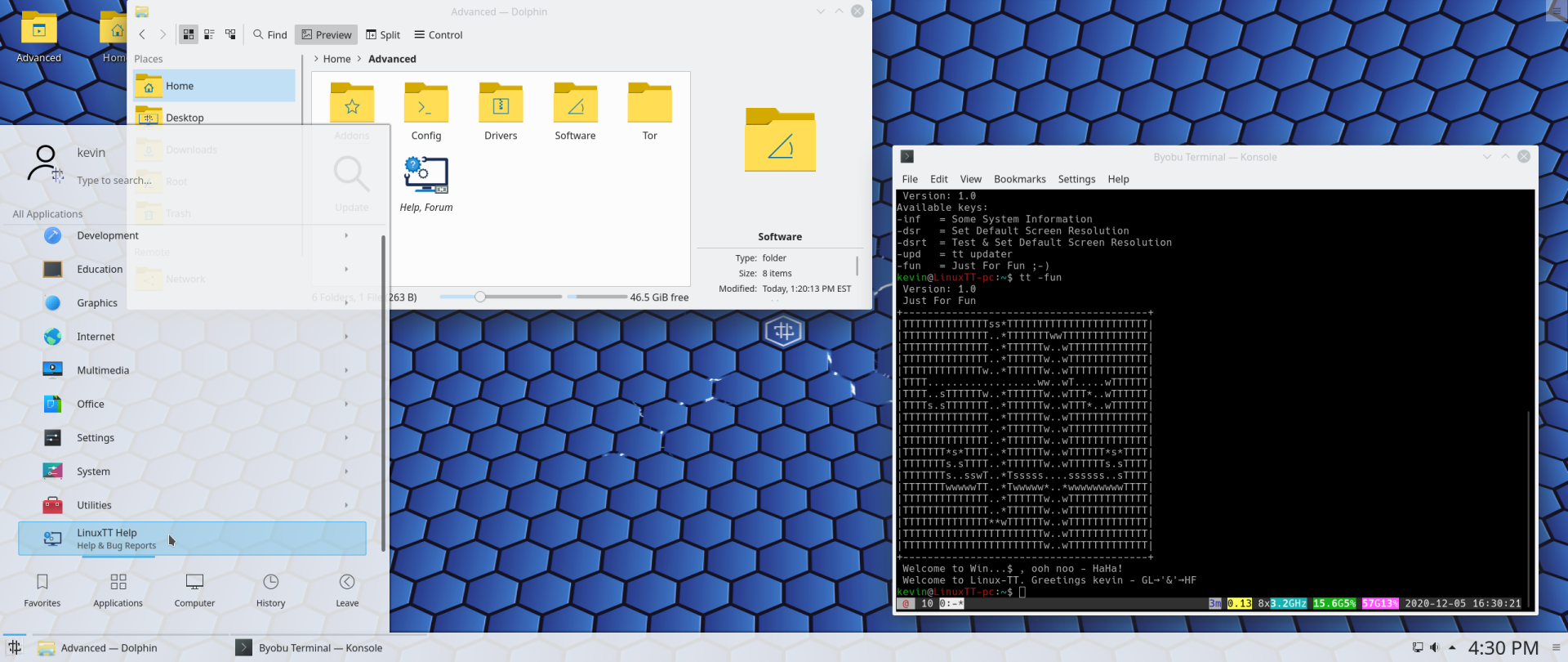The height and width of the screenshot is (662, 1568).
Task: Open Konsole Bookmarks menu
Action: 1019,179
